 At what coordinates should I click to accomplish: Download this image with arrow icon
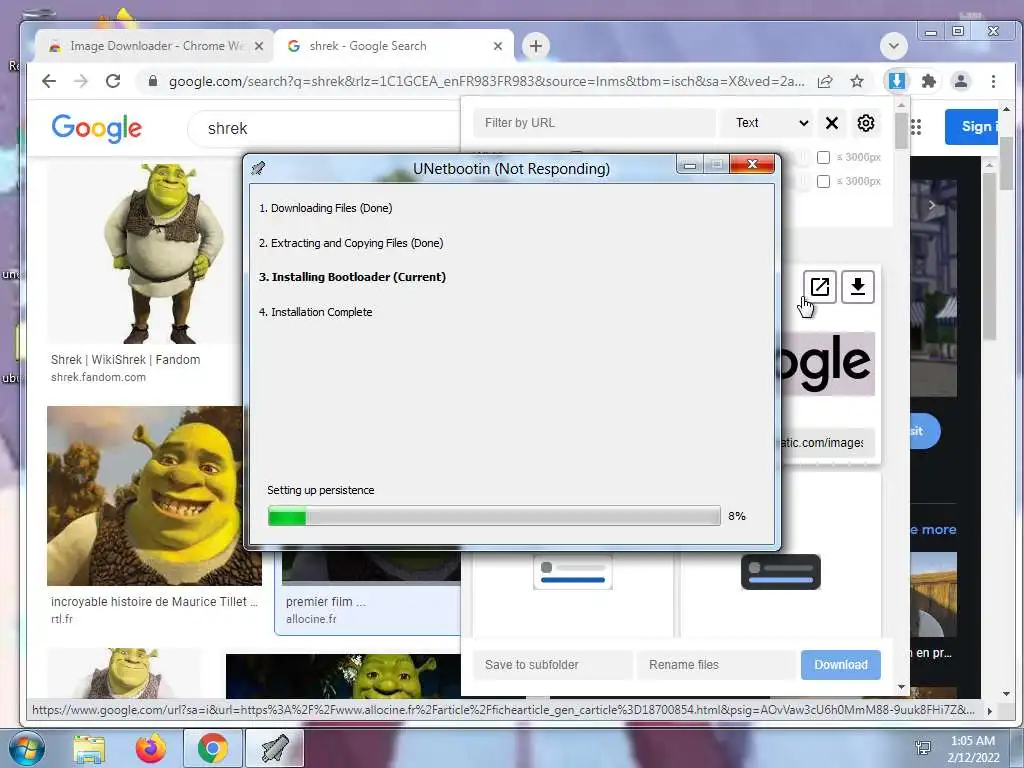857,286
